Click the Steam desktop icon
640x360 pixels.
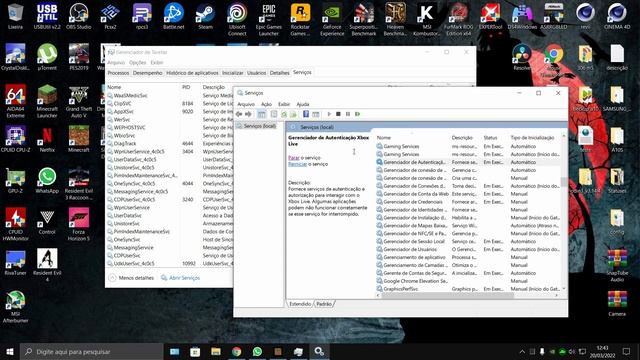pyautogui.click(x=205, y=17)
